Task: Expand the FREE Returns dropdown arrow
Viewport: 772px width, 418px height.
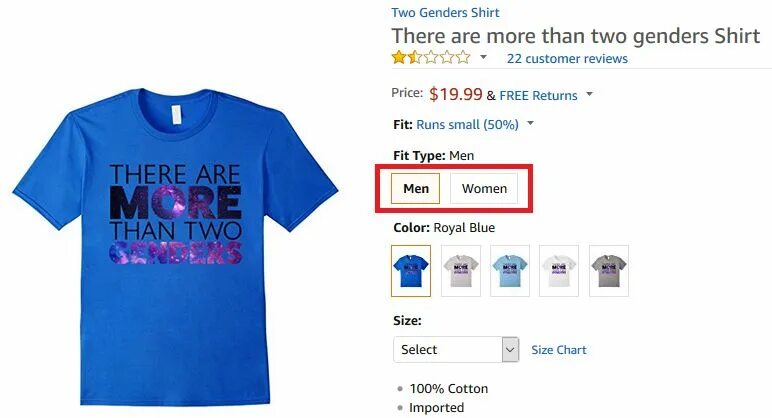Action: [x=589, y=94]
